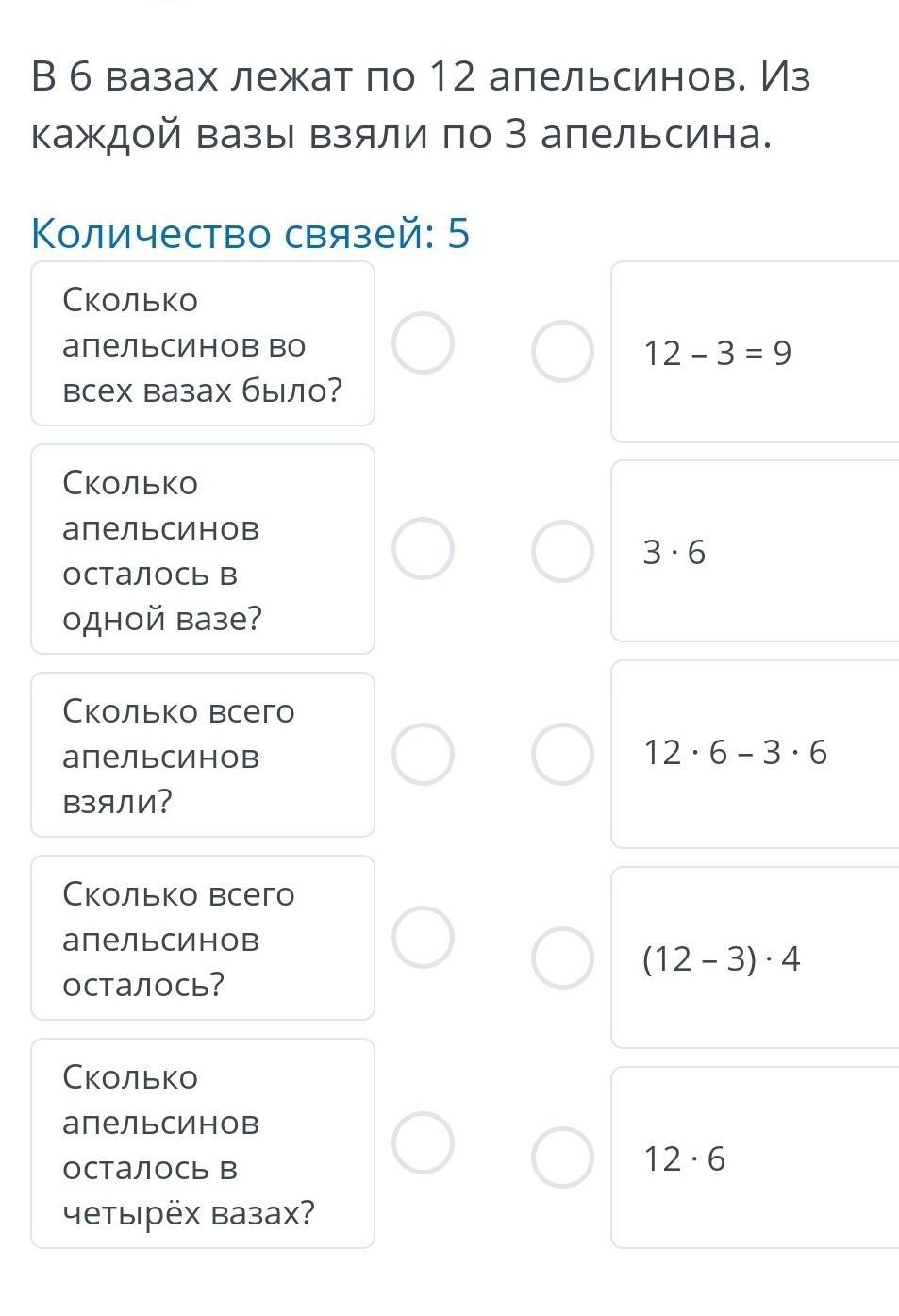
Task: Click the "Количество связей: 5" label
Action: [x=250, y=233]
